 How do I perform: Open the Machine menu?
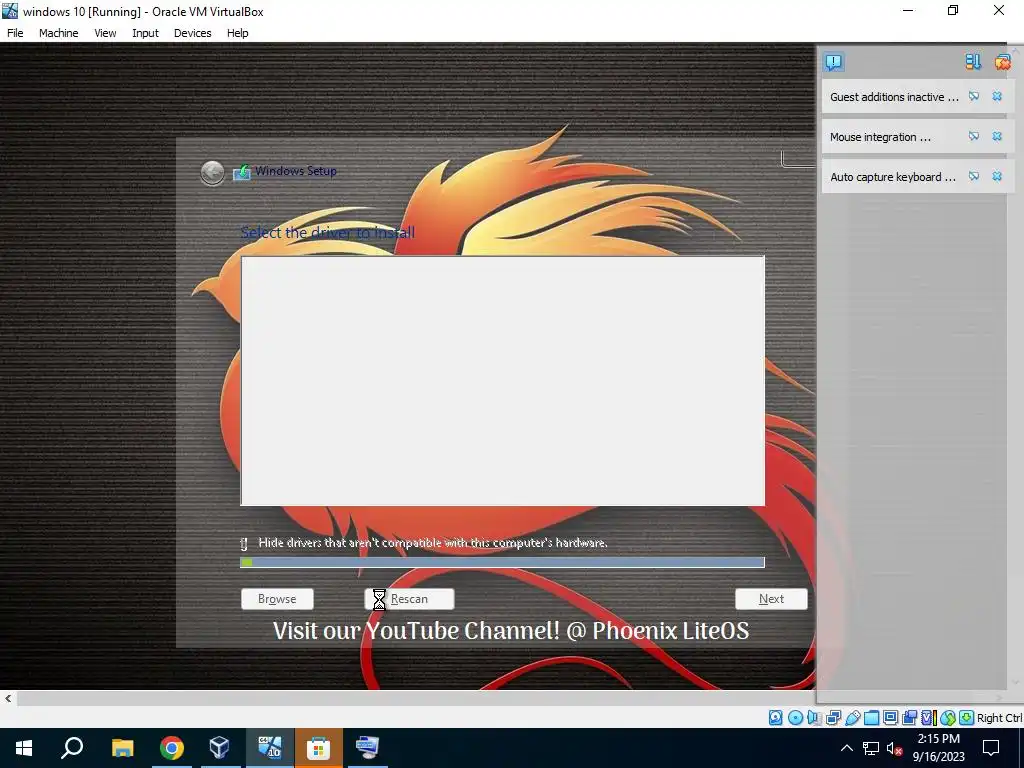(59, 33)
